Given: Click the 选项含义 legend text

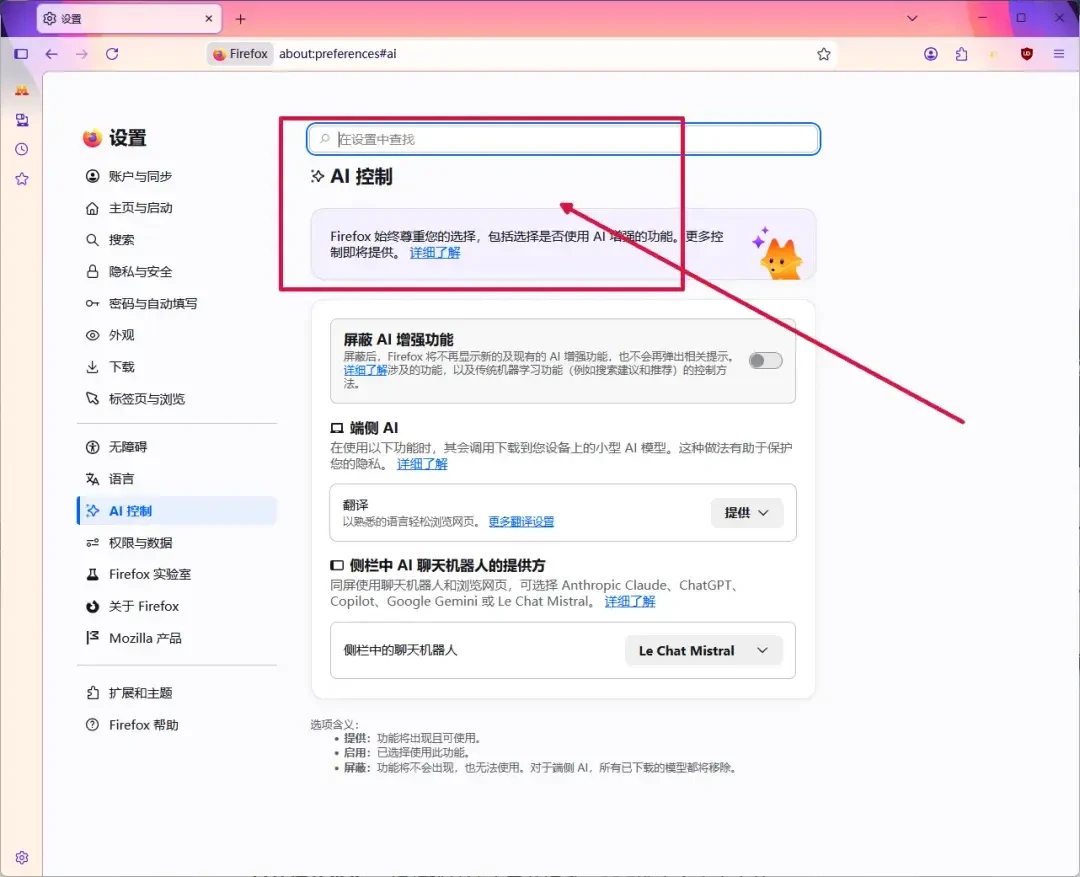Looking at the screenshot, I should pos(334,725).
